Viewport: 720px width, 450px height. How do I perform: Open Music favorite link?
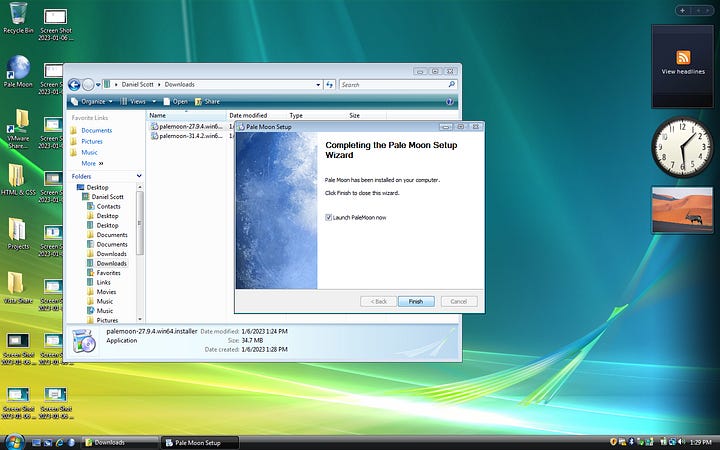(x=90, y=152)
